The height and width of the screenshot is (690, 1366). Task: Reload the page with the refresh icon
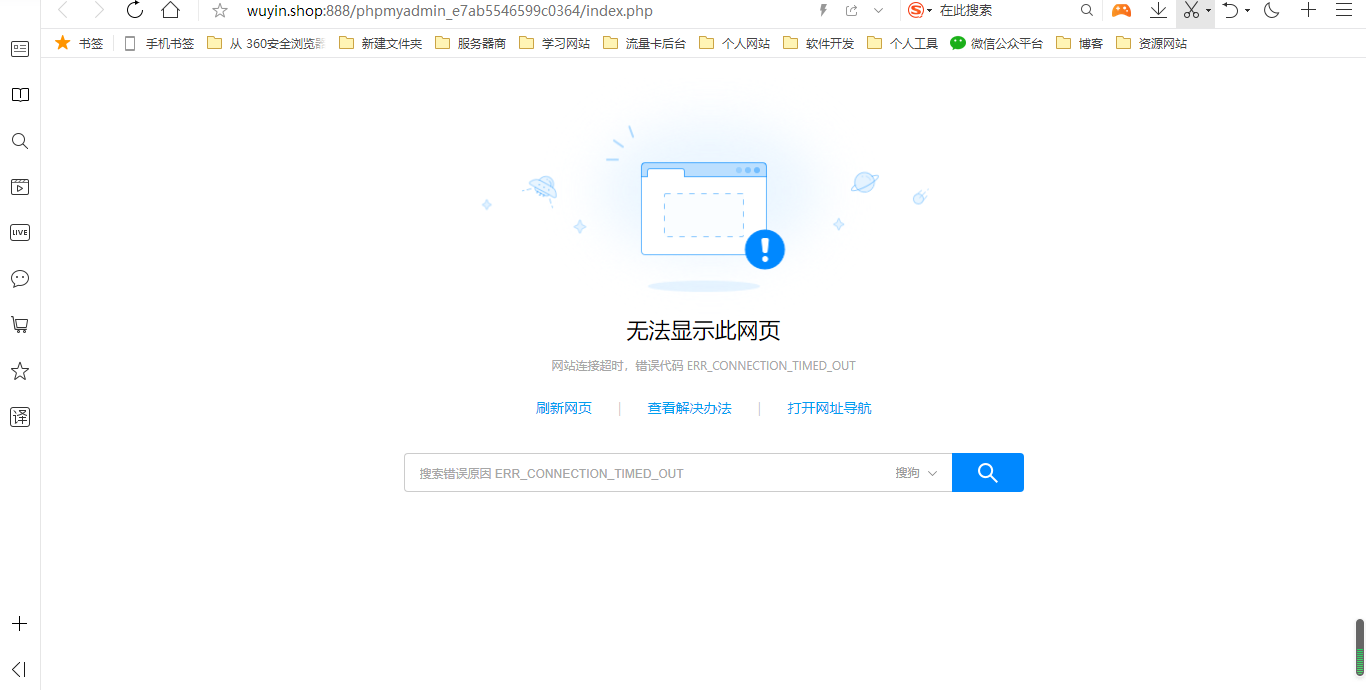135,10
